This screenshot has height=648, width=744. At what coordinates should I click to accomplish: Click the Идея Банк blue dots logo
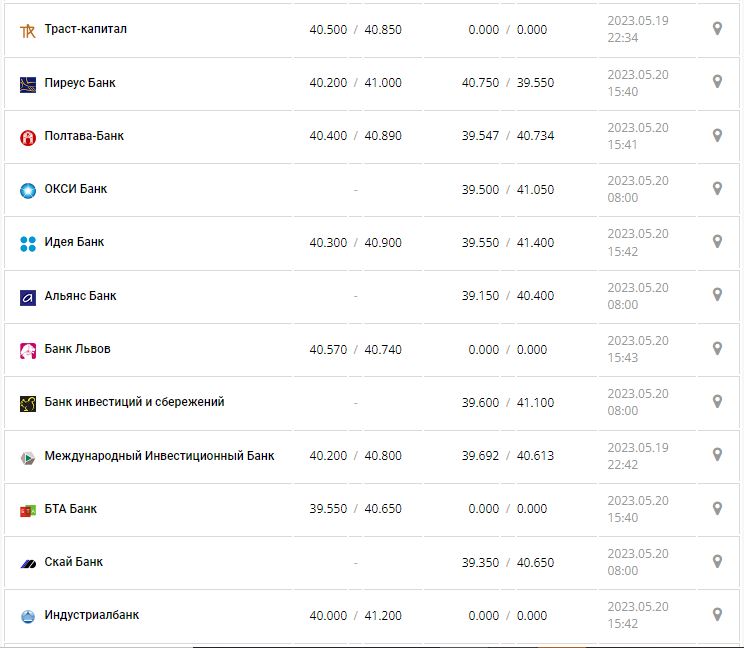pos(28,243)
